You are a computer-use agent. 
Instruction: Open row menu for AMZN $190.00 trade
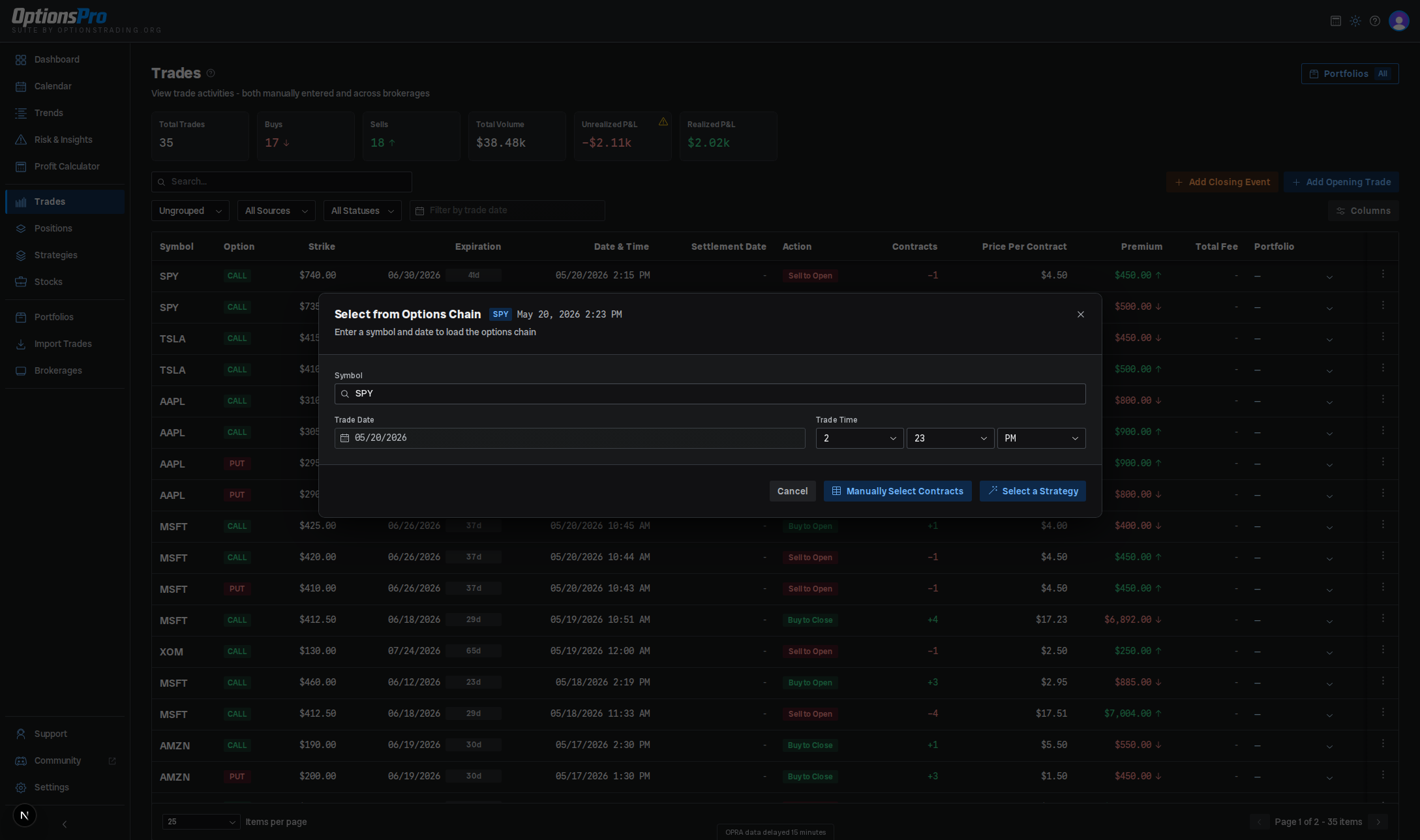[1383, 744]
